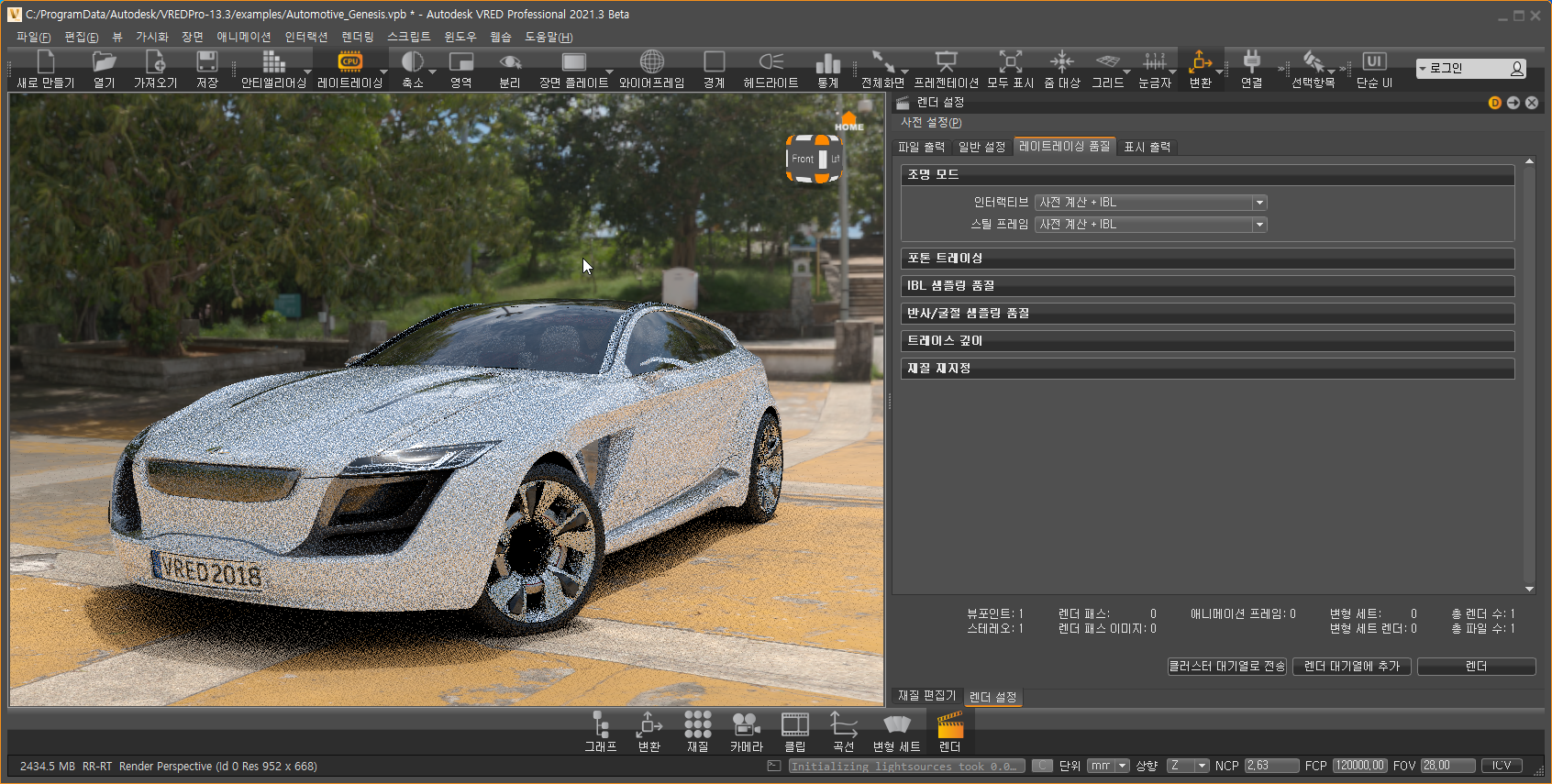Open the 렌더링 menu
Viewport: 1552px width, 784px height.
click(x=358, y=37)
